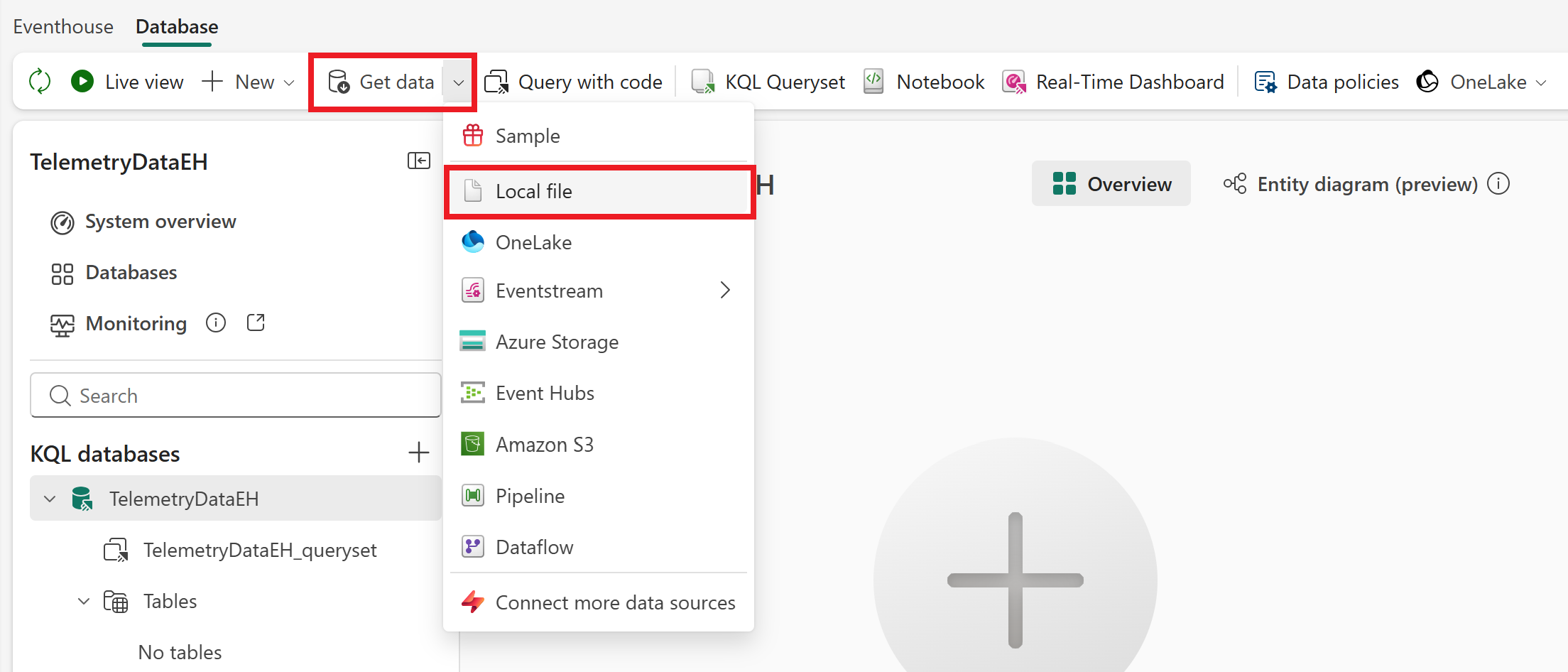Open Databases in the sidebar

pyautogui.click(x=114, y=273)
